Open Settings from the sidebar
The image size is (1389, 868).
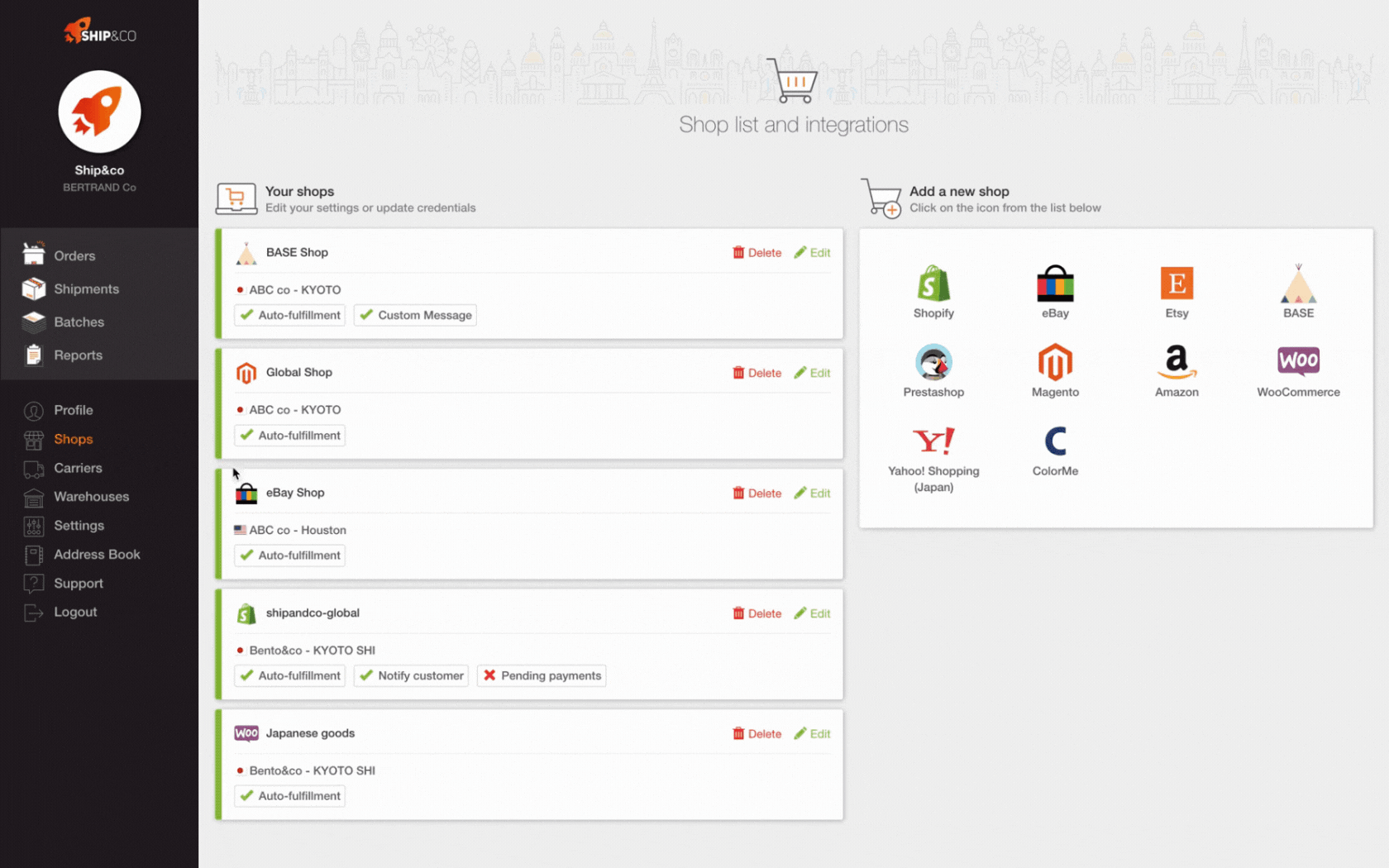pos(79,526)
